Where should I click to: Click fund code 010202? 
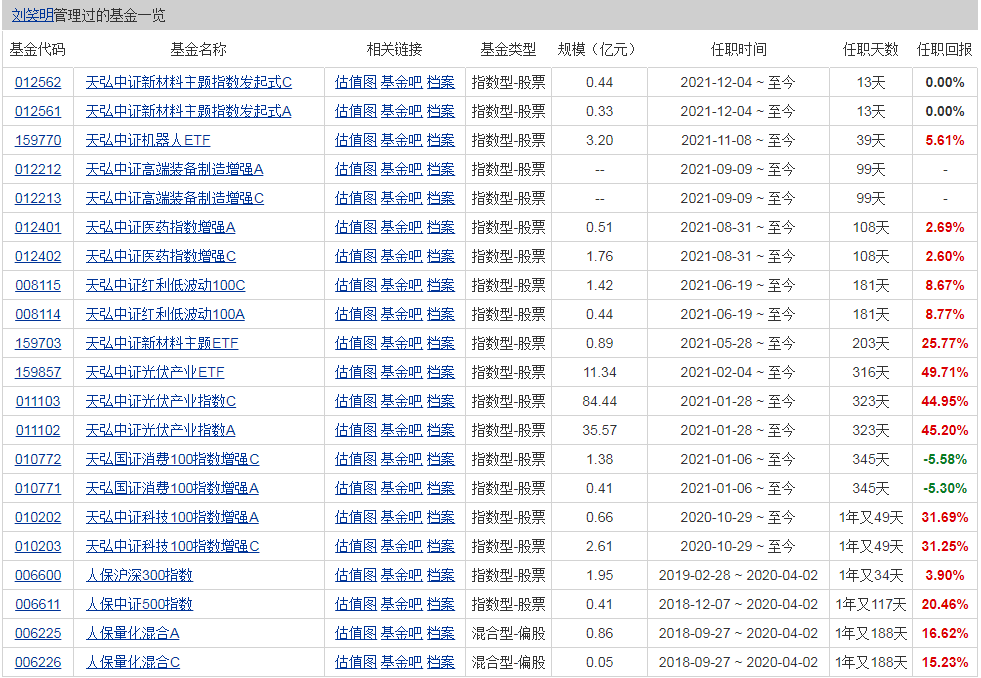[38, 517]
